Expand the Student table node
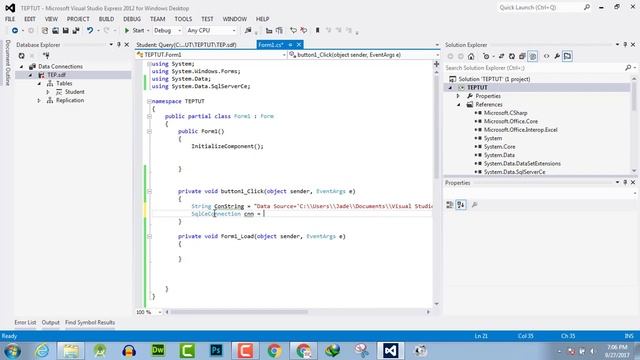This screenshot has height=360, width=640. coord(48,92)
